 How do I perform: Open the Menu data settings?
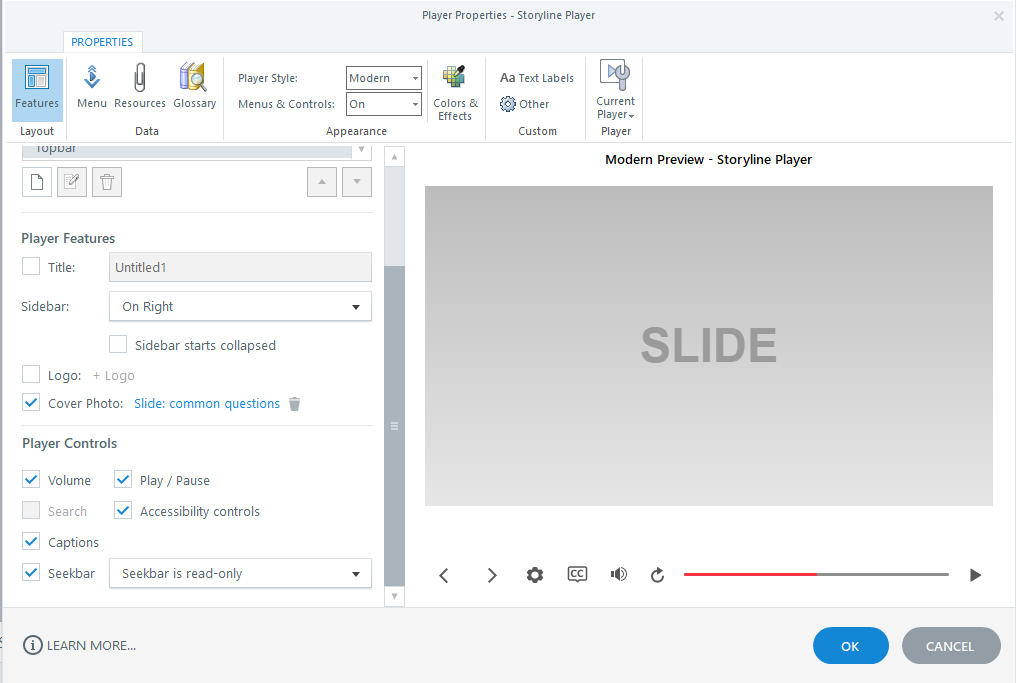click(92, 87)
